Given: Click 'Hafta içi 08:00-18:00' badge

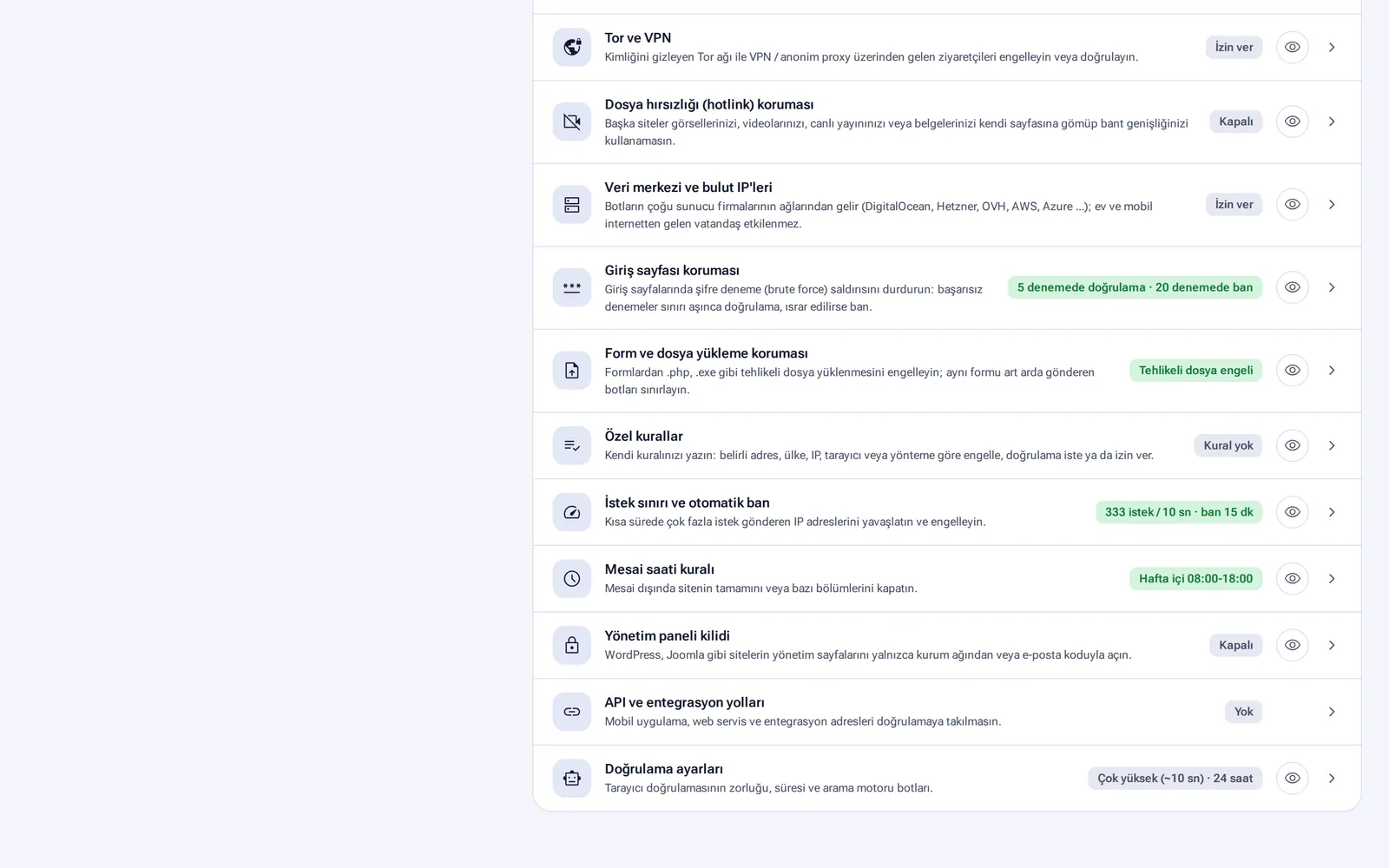Looking at the screenshot, I should (1195, 578).
